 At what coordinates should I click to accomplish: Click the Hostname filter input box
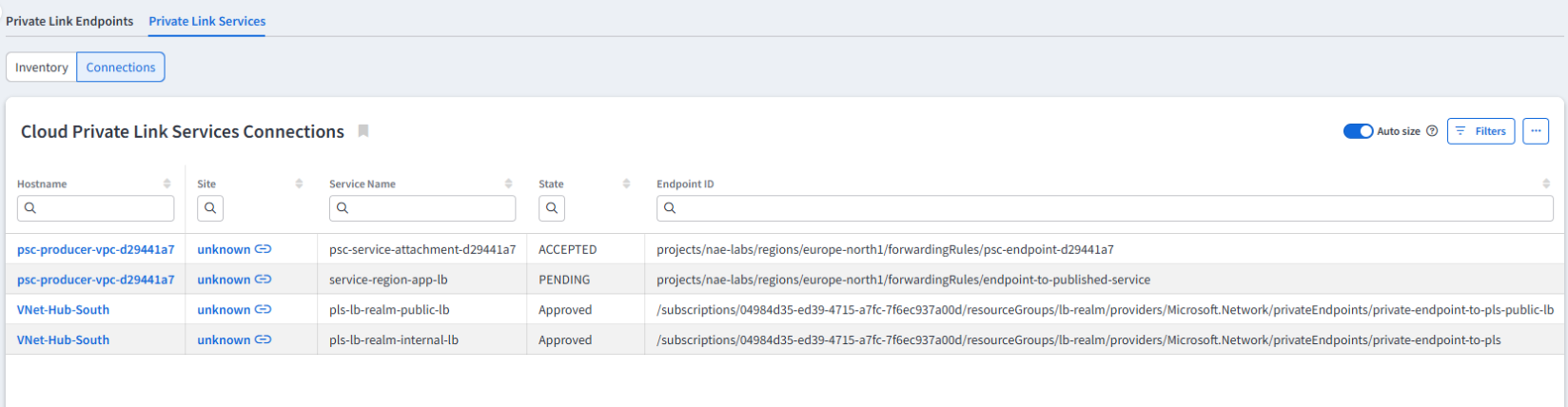click(x=95, y=208)
